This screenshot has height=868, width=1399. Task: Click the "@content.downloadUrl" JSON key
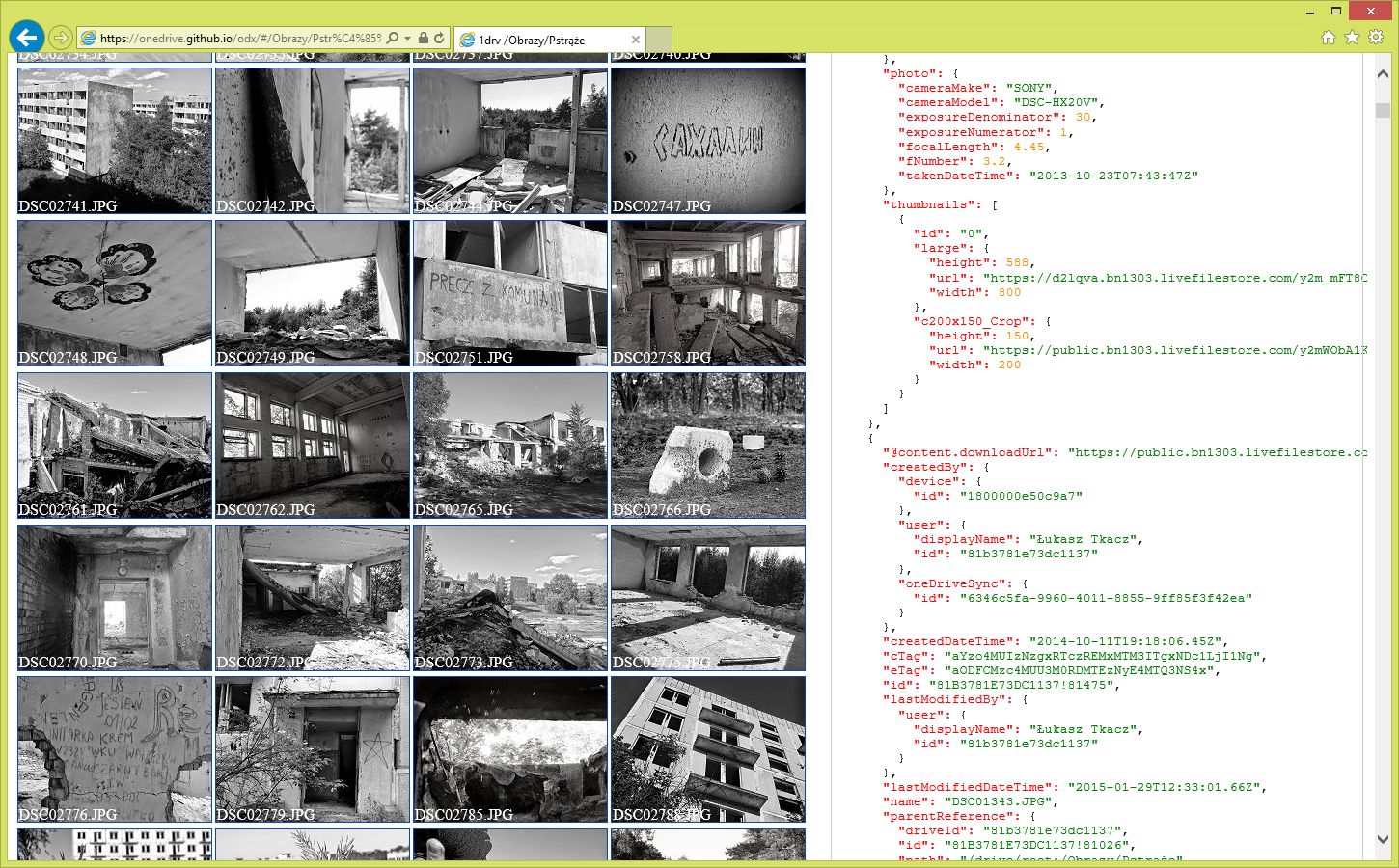[969, 452]
